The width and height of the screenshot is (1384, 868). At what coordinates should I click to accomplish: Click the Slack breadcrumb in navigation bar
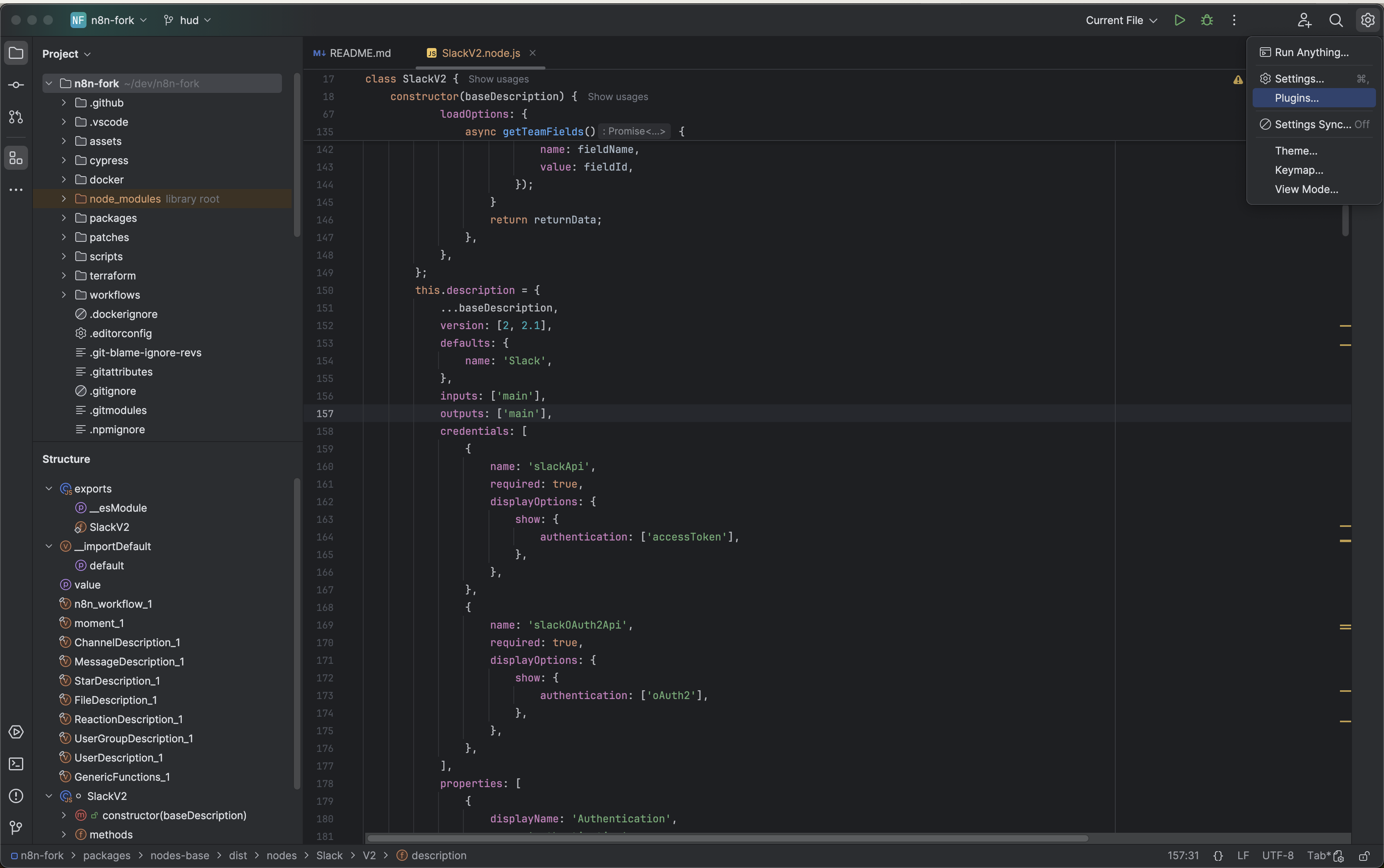[x=329, y=855]
